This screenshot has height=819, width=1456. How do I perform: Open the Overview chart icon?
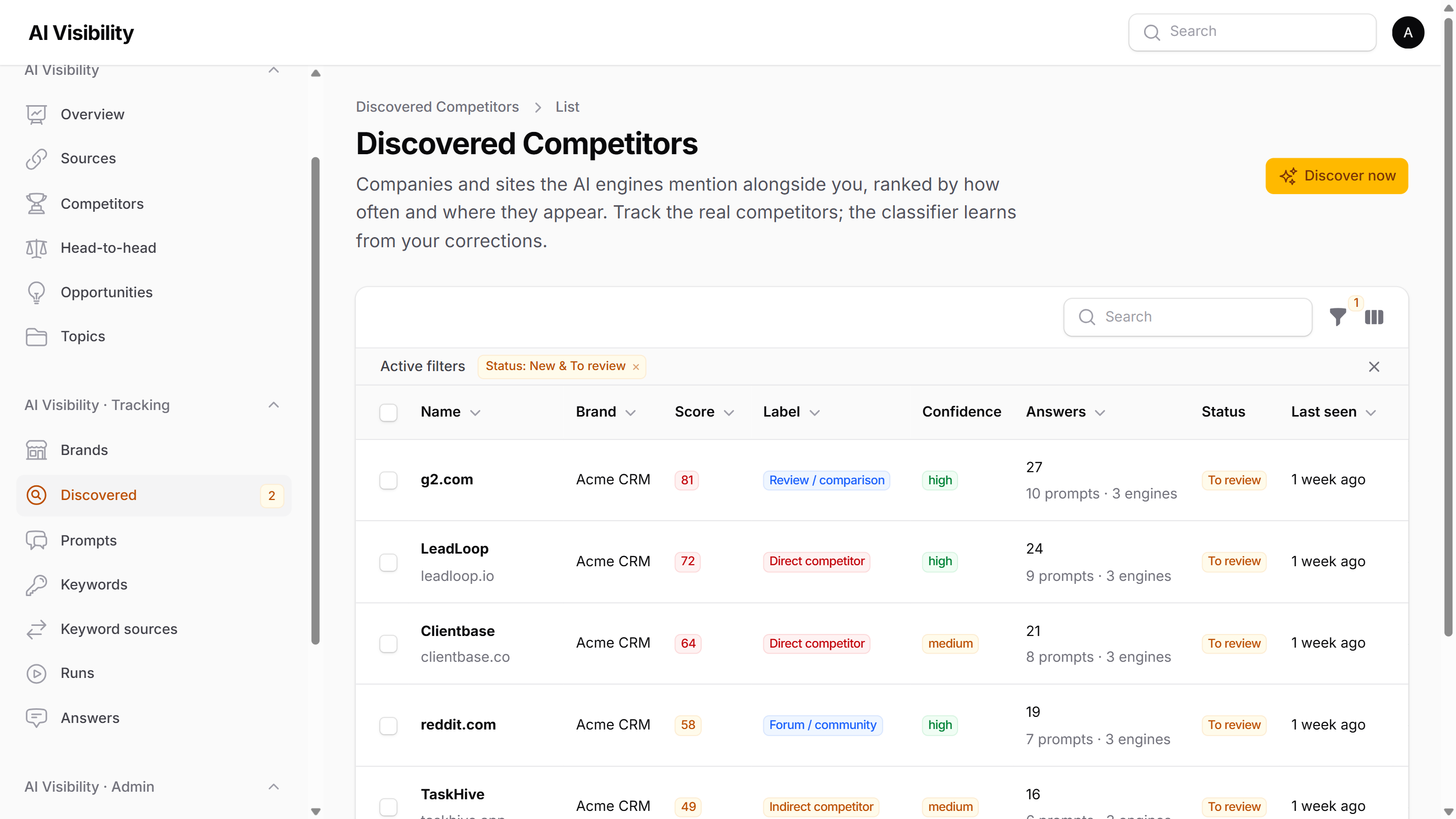(36, 114)
